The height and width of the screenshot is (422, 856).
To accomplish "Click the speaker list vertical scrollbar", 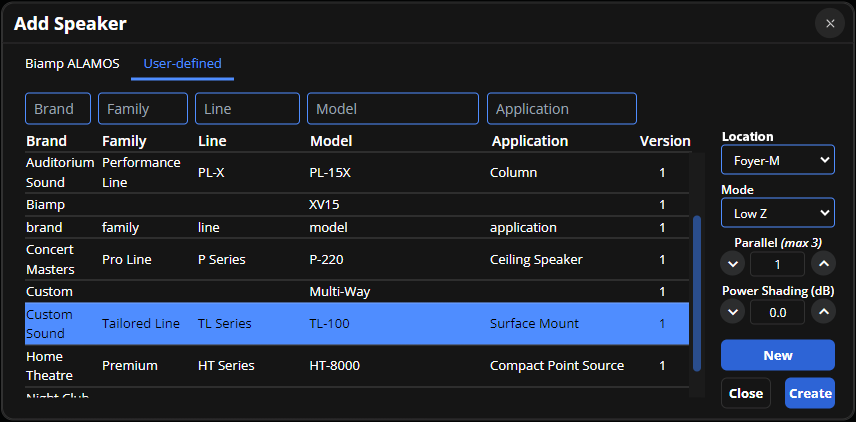I will point(697,290).
